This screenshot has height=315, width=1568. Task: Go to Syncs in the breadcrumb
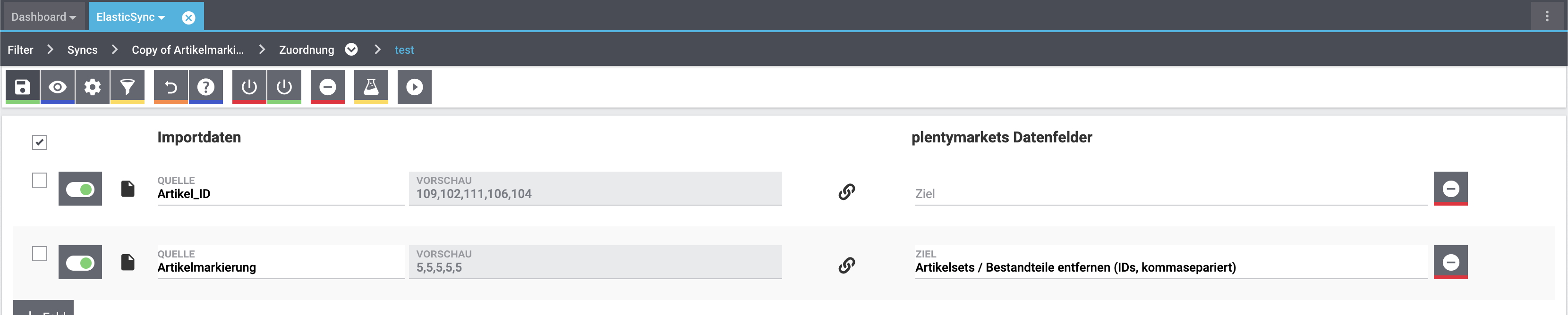(82, 50)
